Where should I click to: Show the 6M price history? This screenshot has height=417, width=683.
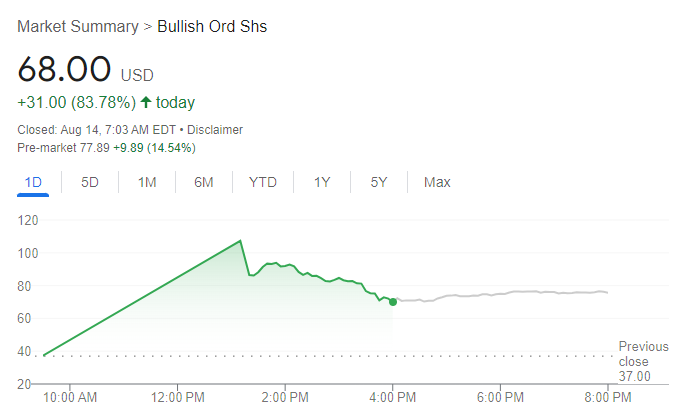204,182
